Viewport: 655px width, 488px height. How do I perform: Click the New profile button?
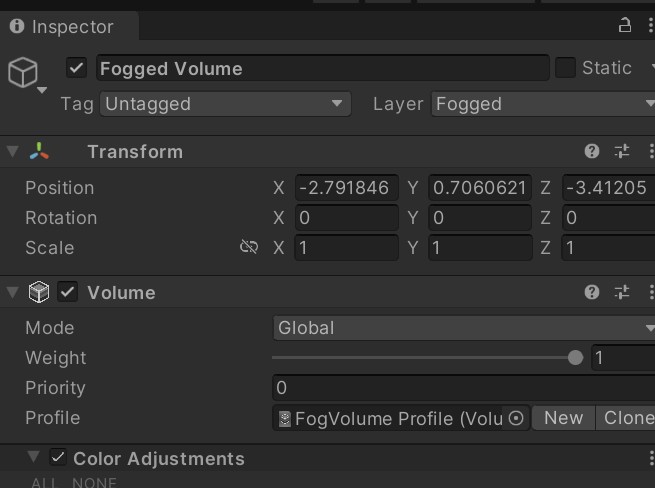coord(563,418)
